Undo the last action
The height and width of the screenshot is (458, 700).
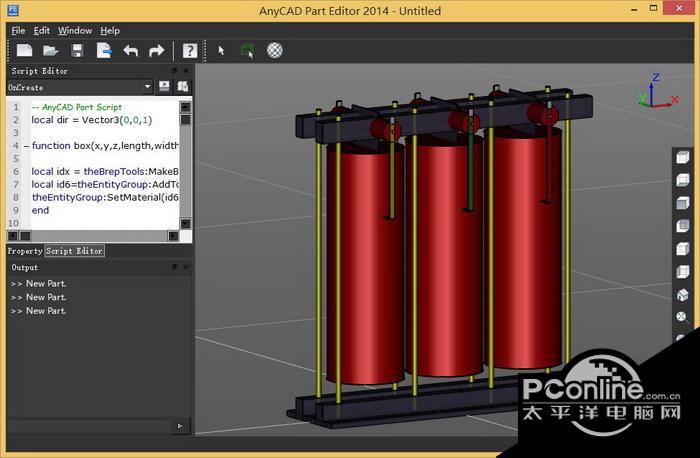tap(130, 50)
